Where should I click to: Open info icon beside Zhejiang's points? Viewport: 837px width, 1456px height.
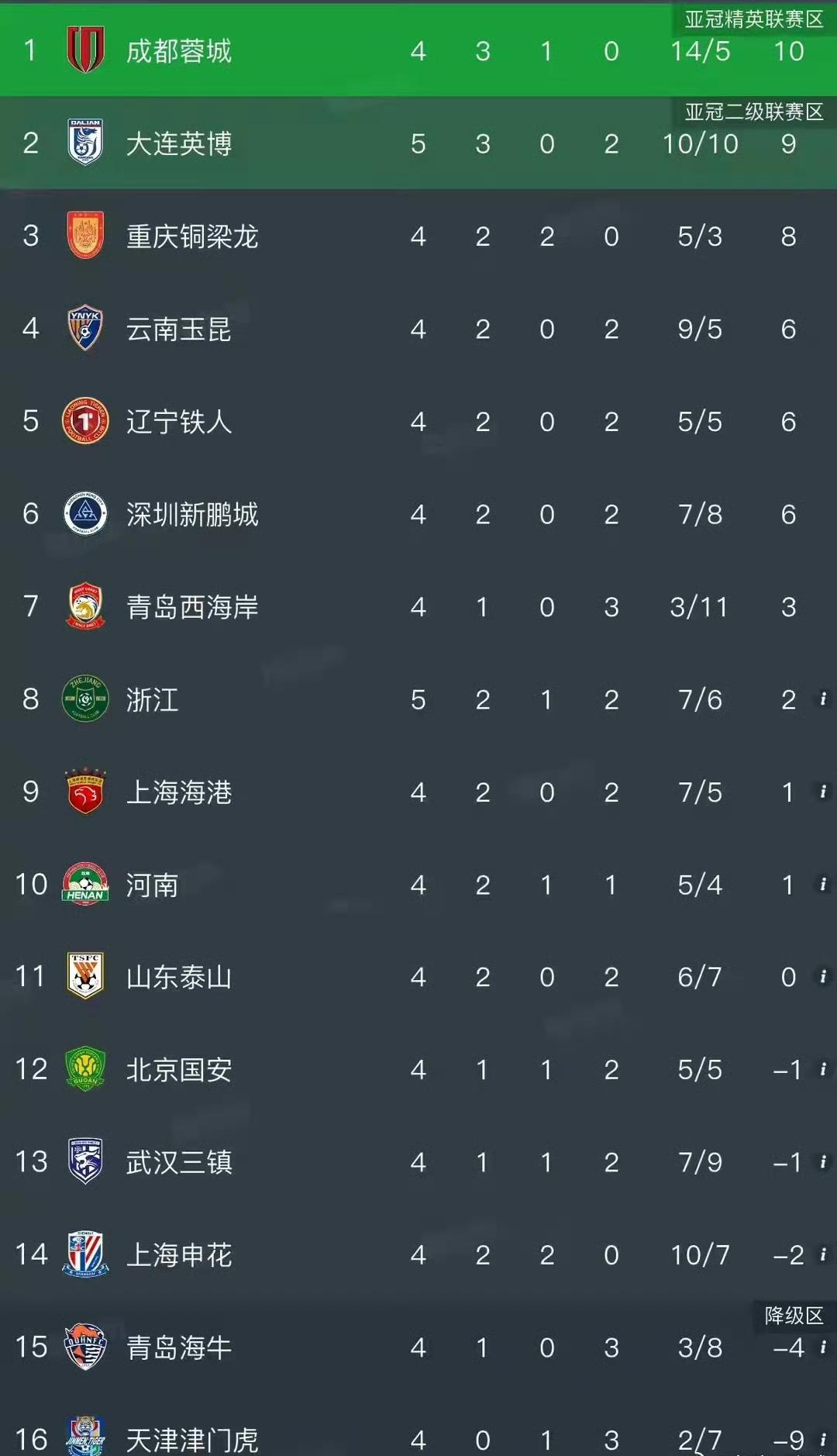click(x=823, y=699)
